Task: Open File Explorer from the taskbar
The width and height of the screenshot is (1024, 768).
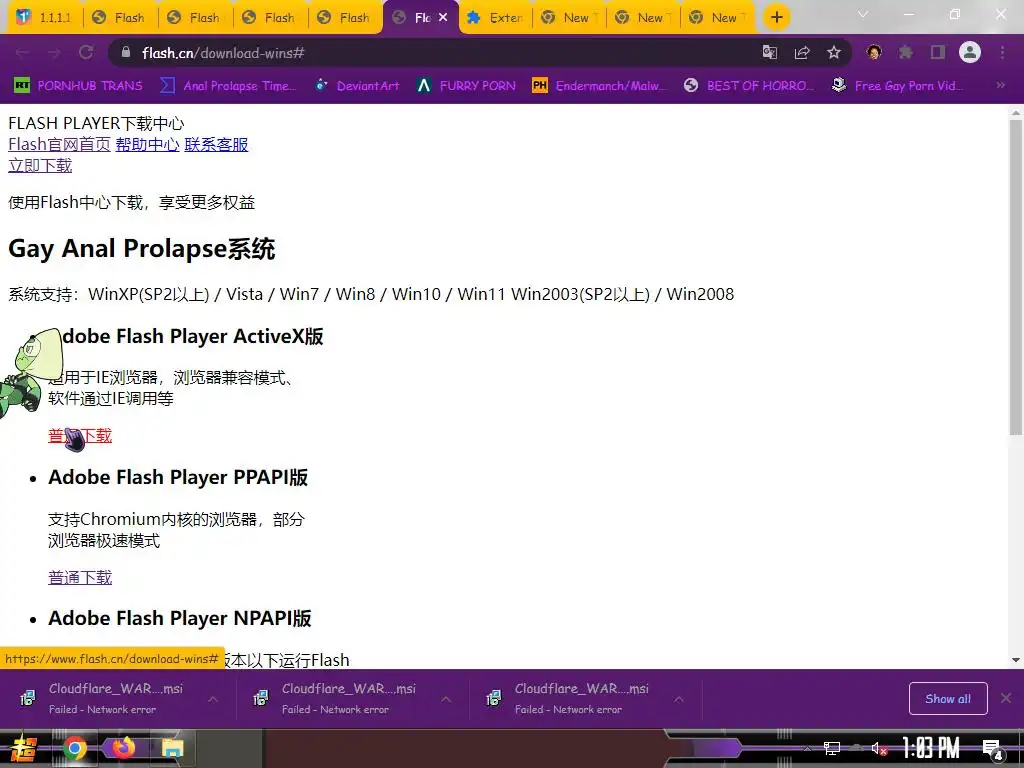Action: tap(172, 748)
